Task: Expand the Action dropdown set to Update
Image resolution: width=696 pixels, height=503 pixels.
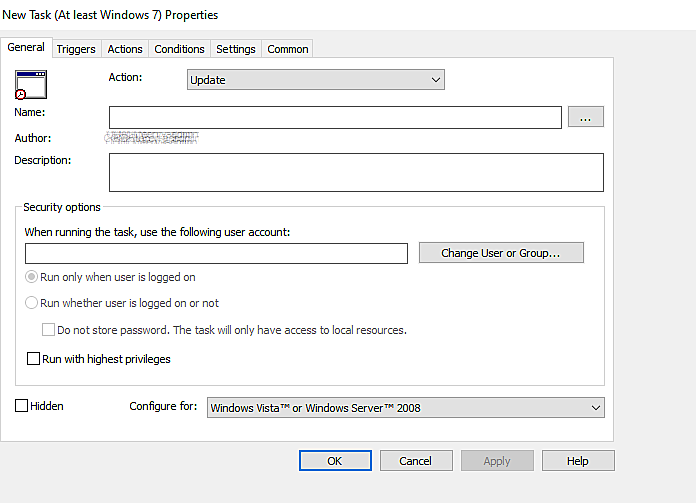Action: (x=316, y=80)
